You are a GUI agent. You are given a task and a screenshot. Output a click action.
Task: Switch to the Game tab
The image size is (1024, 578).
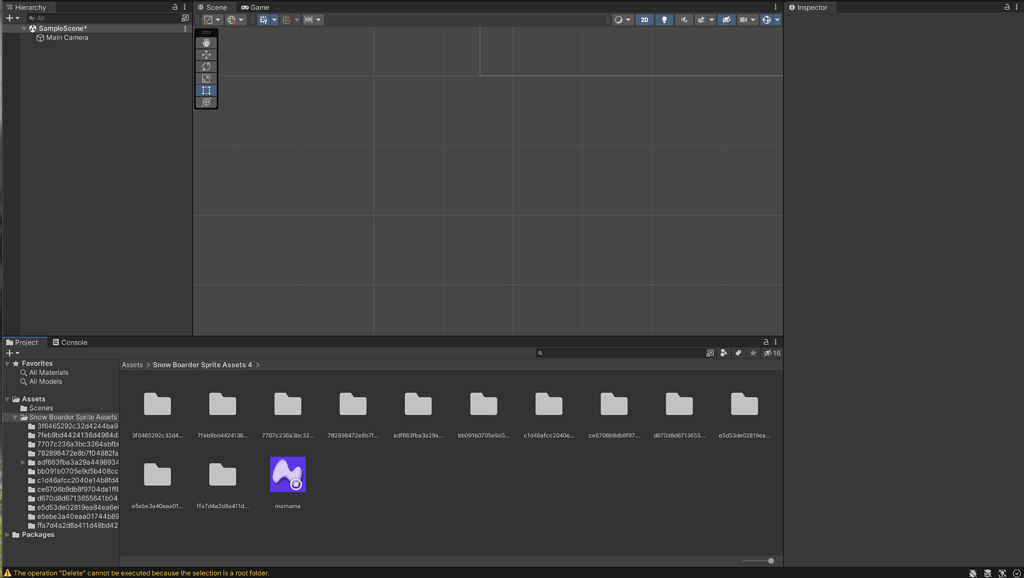[x=255, y=7]
